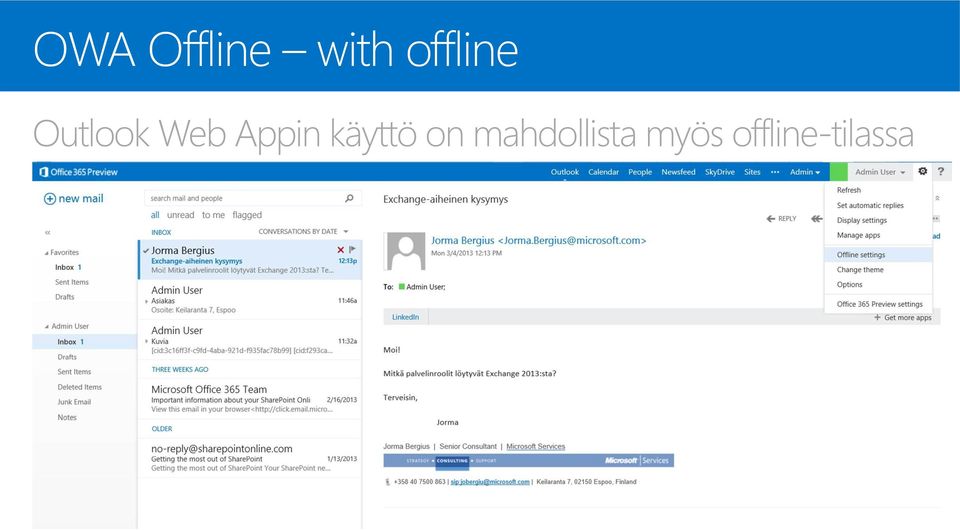This screenshot has height=530, width=960.
Task: Select Change theme menu item
Action: (879, 270)
